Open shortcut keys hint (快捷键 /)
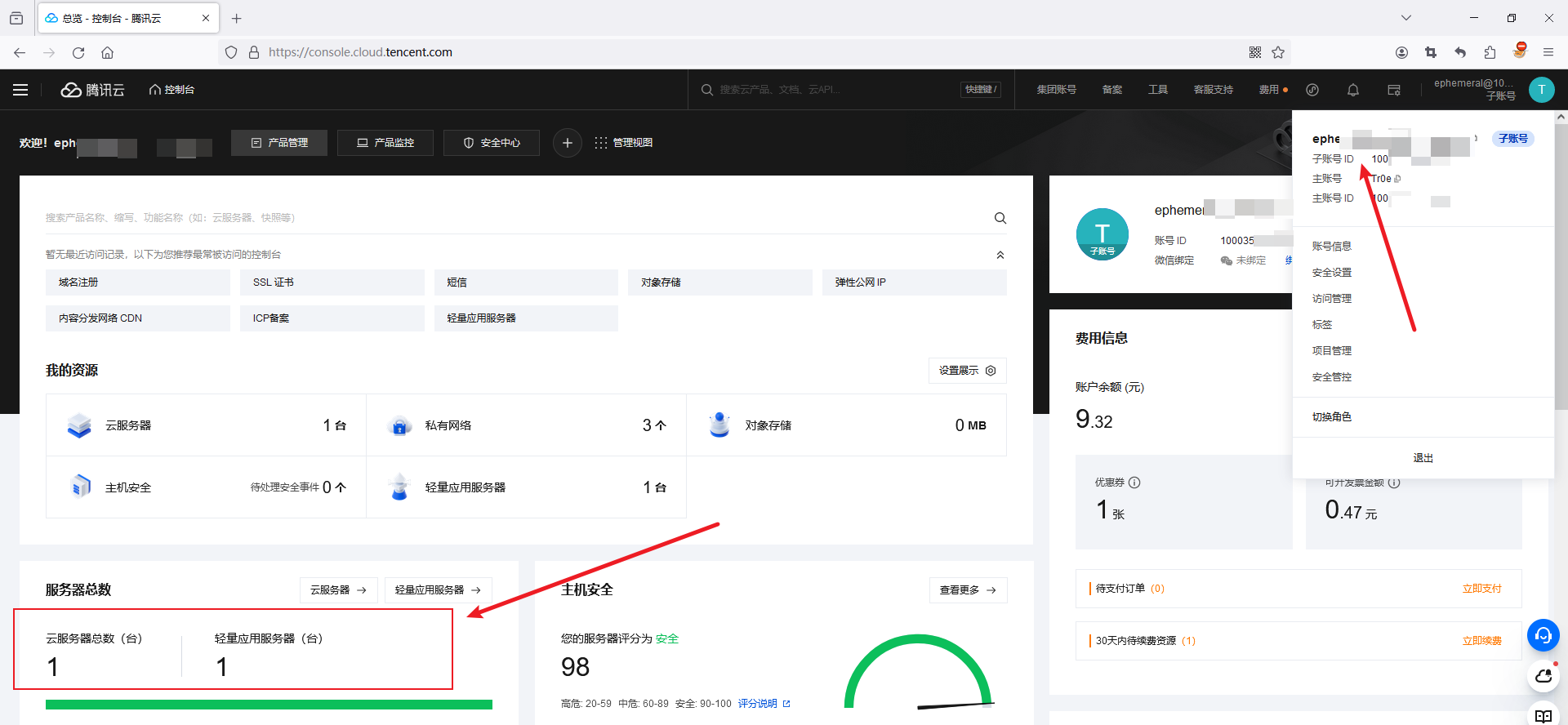The height and width of the screenshot is (725, 1568). click(x=981, y=90)
